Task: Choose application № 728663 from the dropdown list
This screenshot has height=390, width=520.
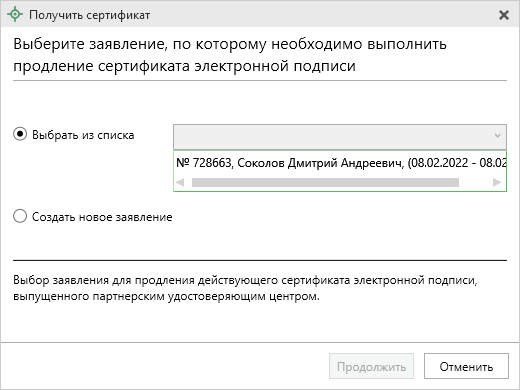Action: pyautogui.click(x=340, y=163)
